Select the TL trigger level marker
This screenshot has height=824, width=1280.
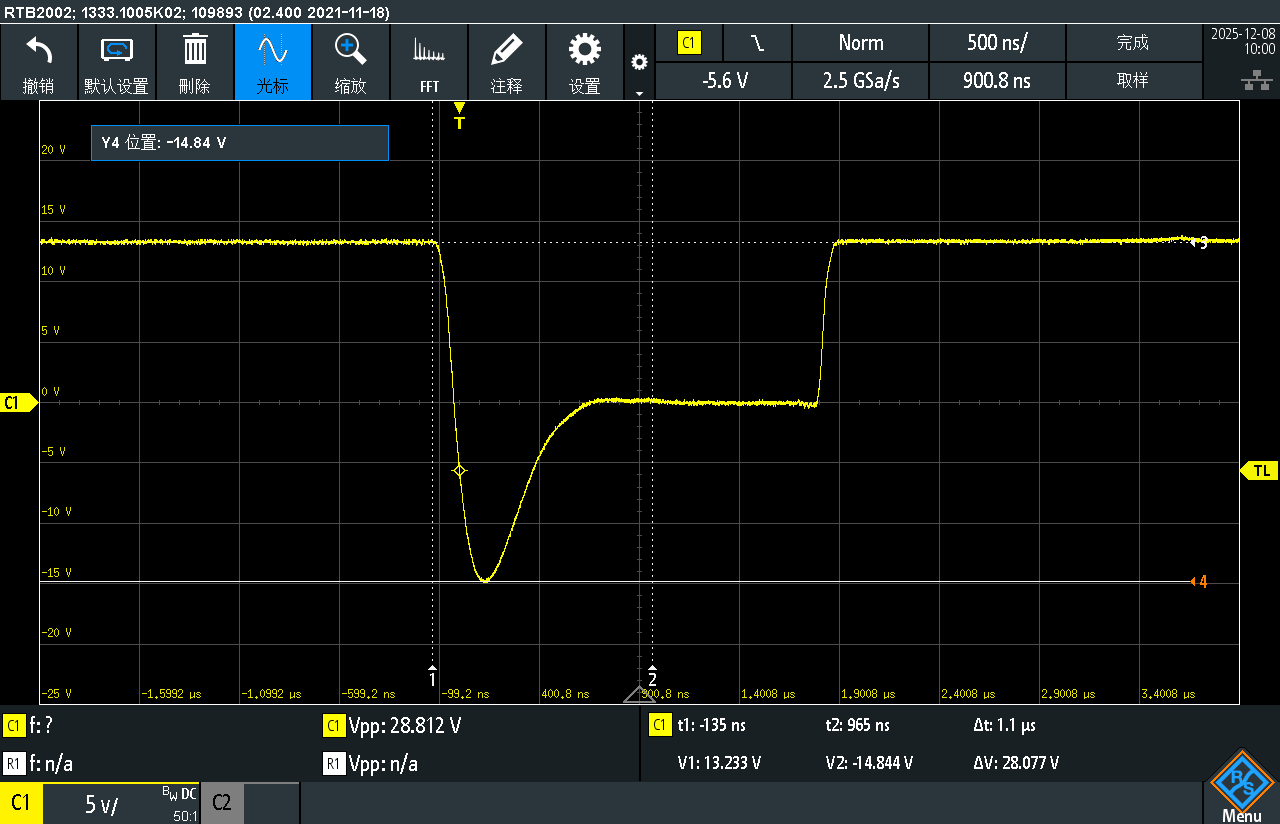coord(1259,470)
